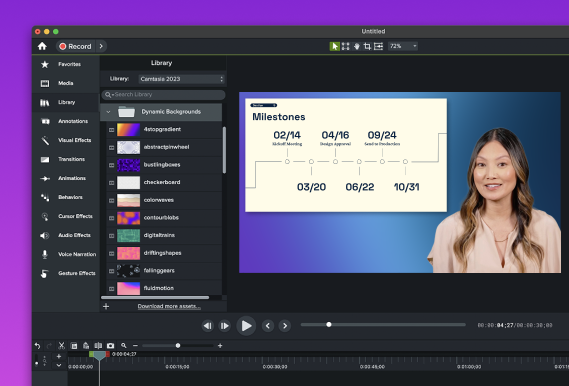Click the timeline playhead marker
This screenshot has width=569, height=386.
pos(99,356)
